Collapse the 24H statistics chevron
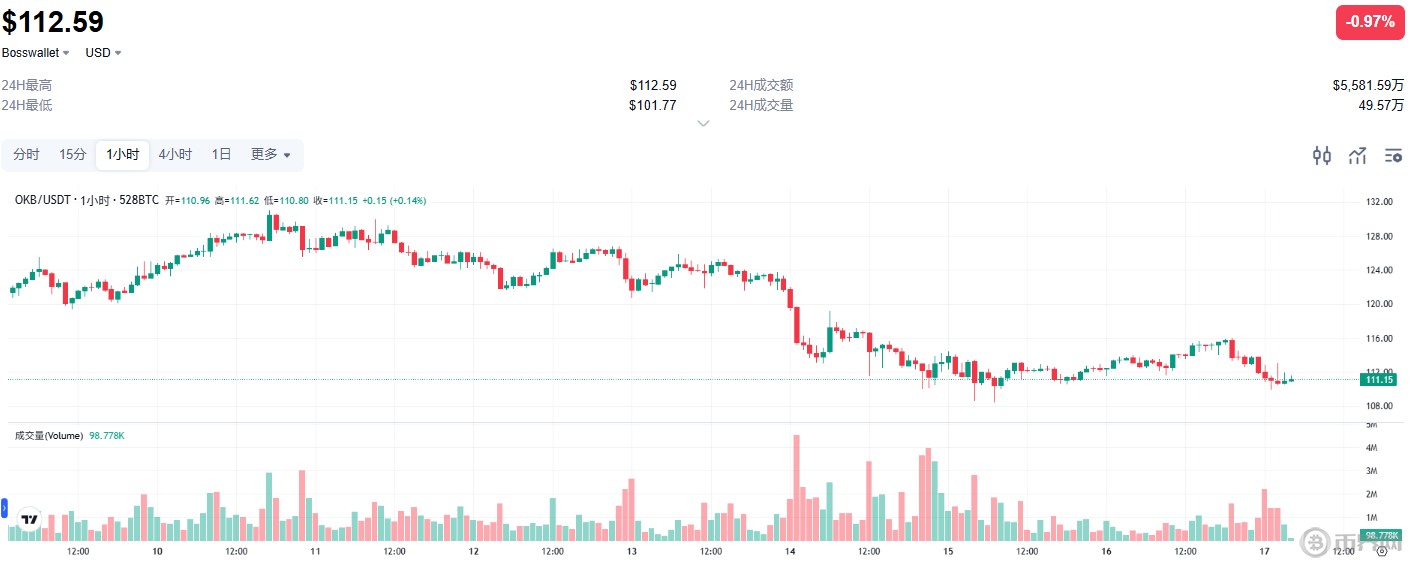 point(703,123)
